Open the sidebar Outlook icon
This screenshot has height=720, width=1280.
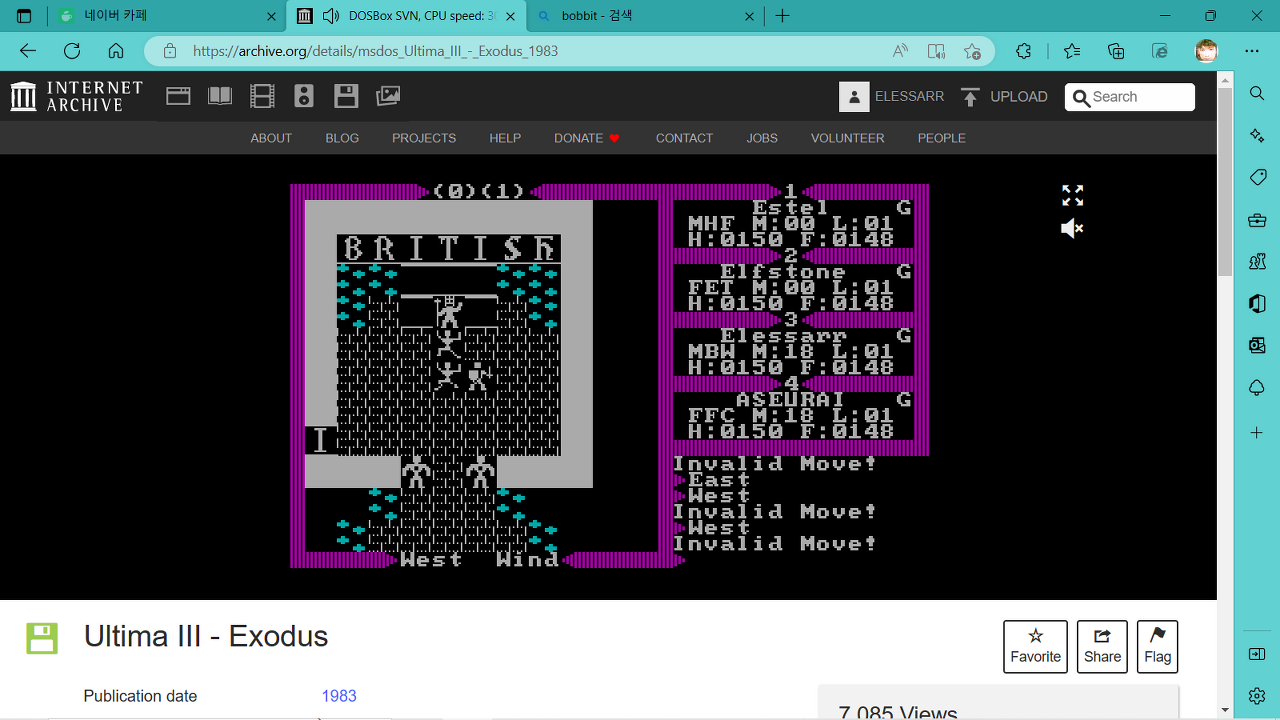tap(1257, 346)
